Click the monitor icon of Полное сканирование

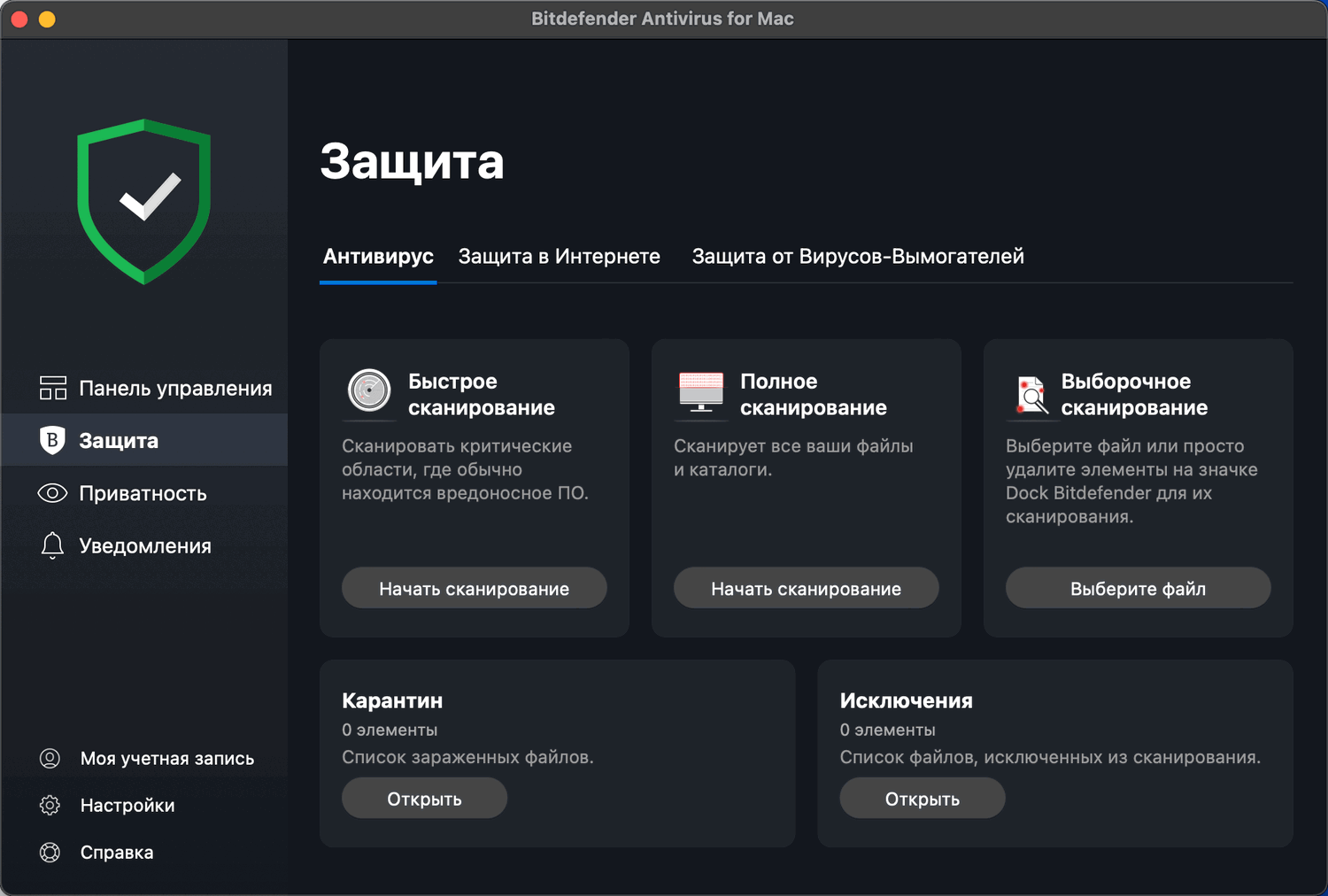coord(701,392)
